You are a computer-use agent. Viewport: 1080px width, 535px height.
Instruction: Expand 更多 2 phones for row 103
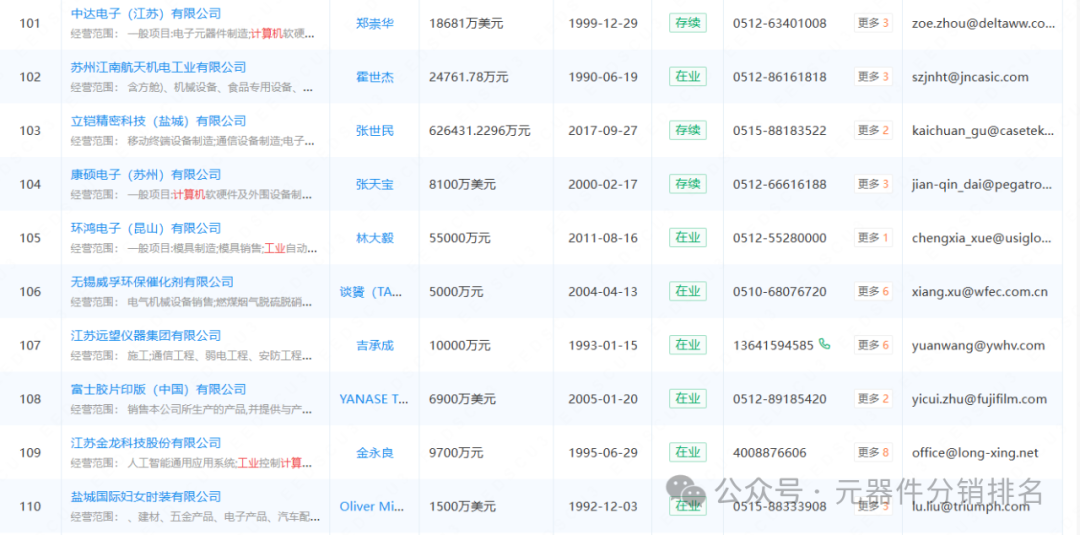click(873, 130)
